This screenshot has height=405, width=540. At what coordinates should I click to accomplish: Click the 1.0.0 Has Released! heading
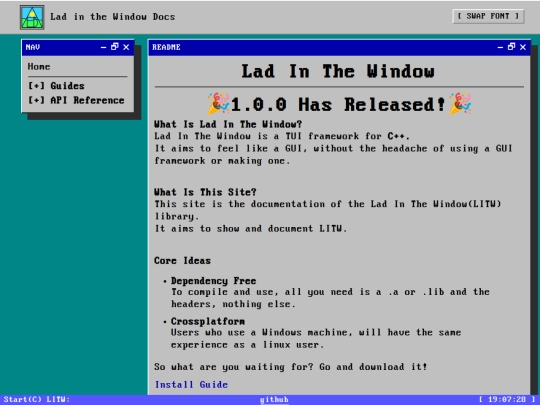[338, 104]
